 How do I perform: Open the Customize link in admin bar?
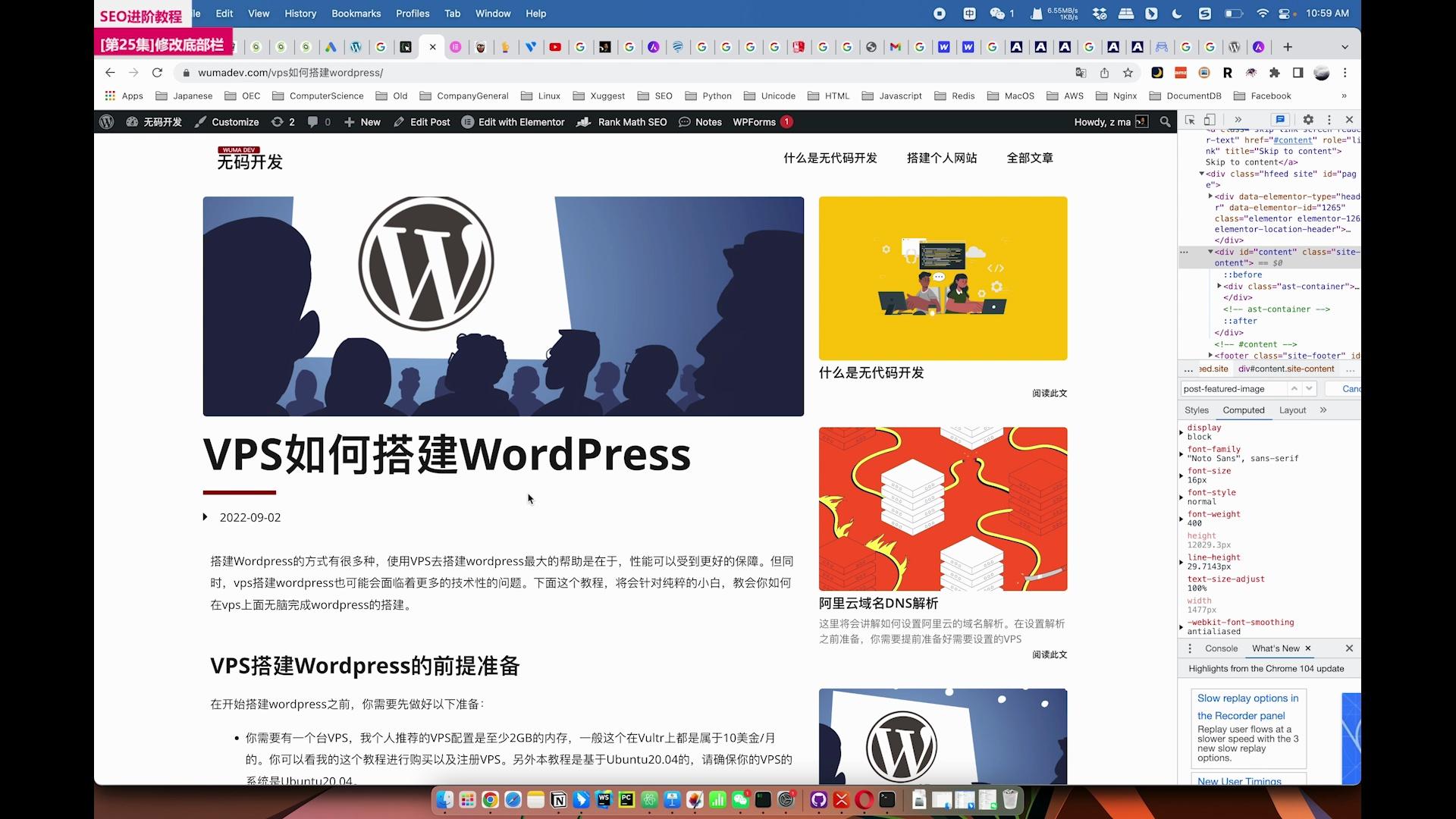(x=227, y=121)
